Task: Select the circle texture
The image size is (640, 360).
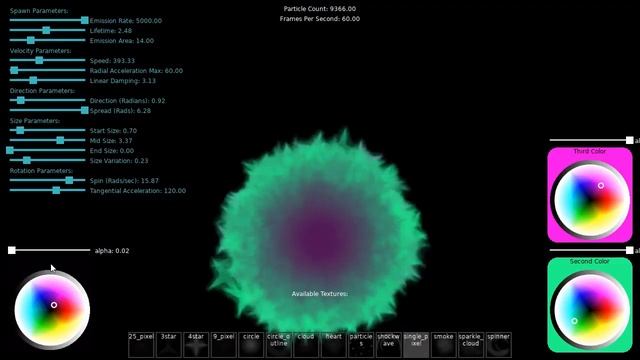Action: pos(251,345)
